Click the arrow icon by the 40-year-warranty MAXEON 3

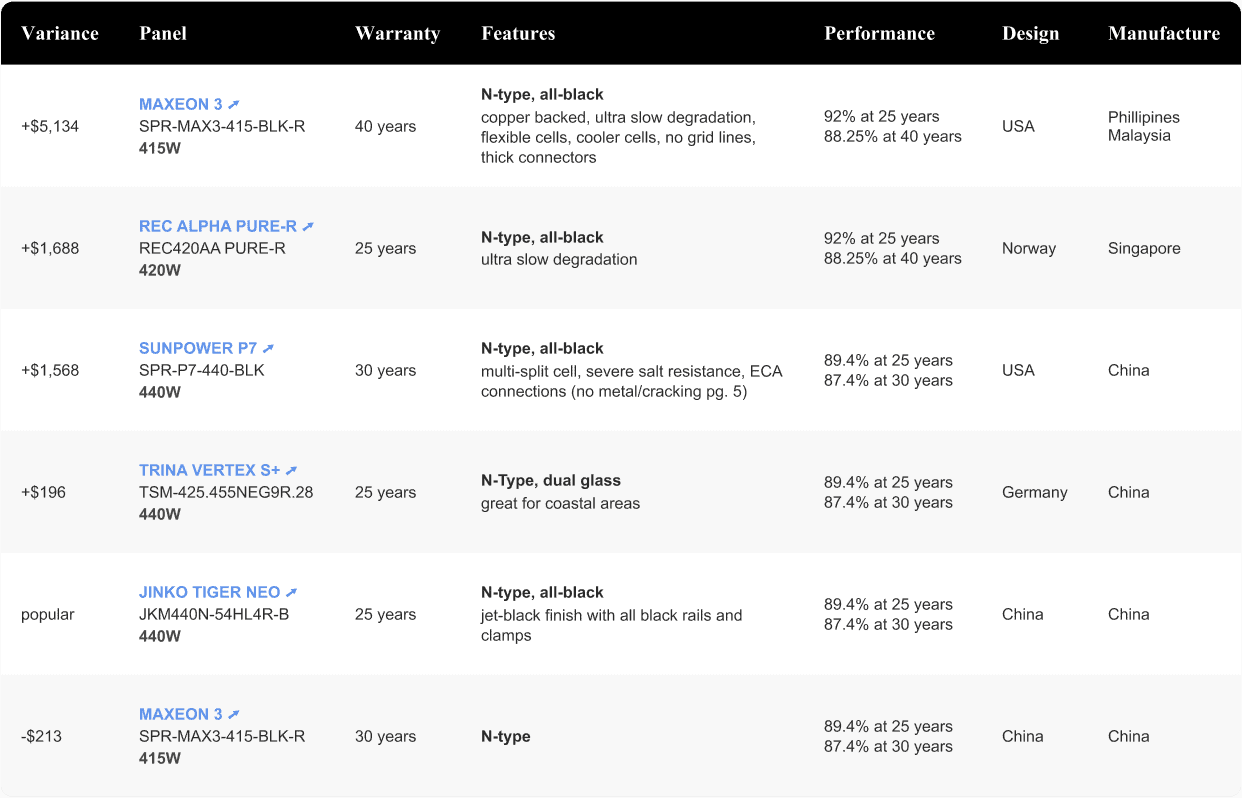234,105
